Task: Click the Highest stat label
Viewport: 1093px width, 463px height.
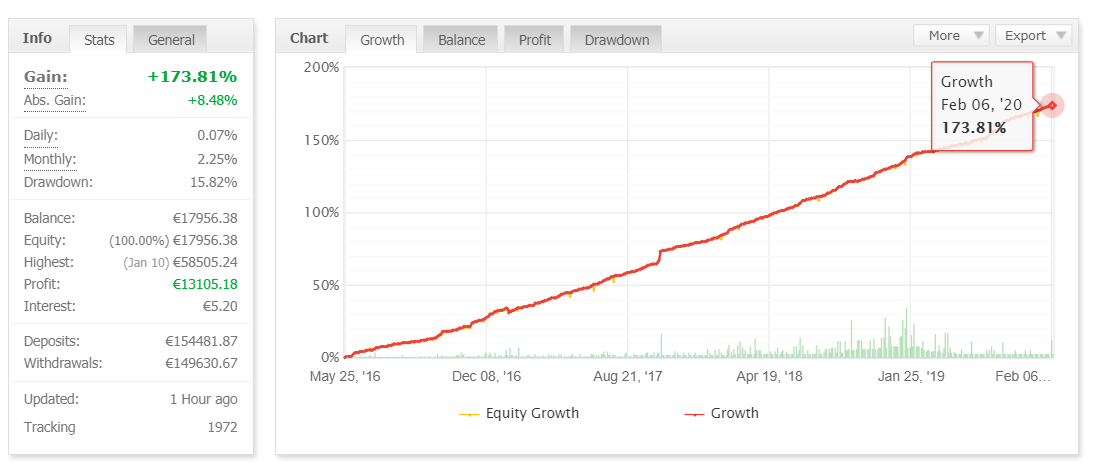Action: (x=49, y=262)
